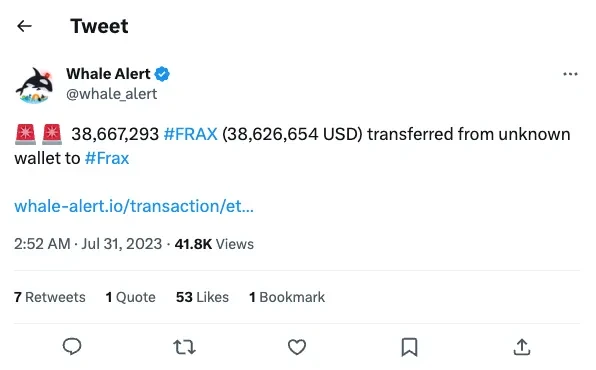Show the 7 Retweets list
Image resolution: width=596 pixels, height=370 pixels.
pyautogui.click(x=50, y=297)
